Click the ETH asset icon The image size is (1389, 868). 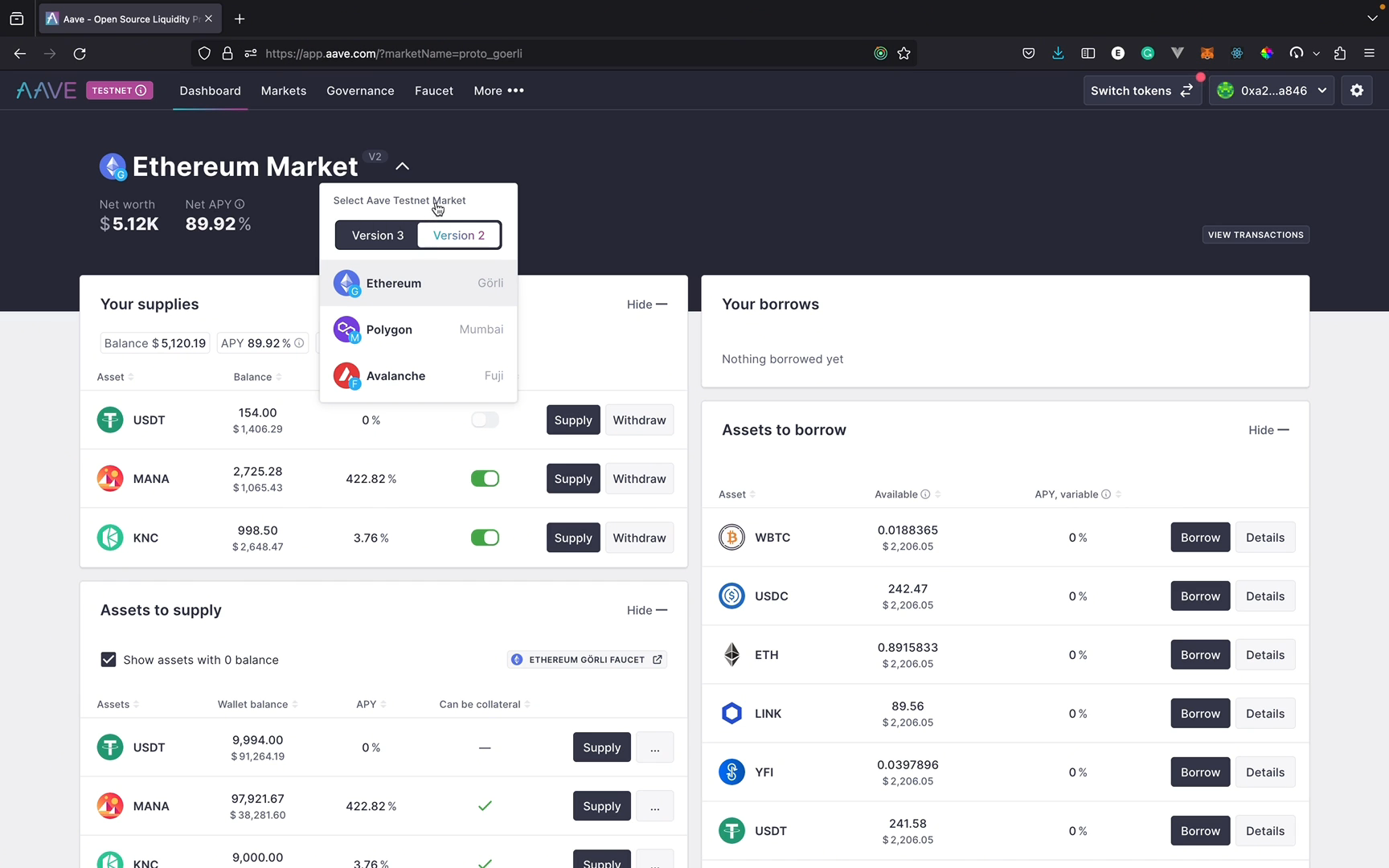tap(731, 654)
